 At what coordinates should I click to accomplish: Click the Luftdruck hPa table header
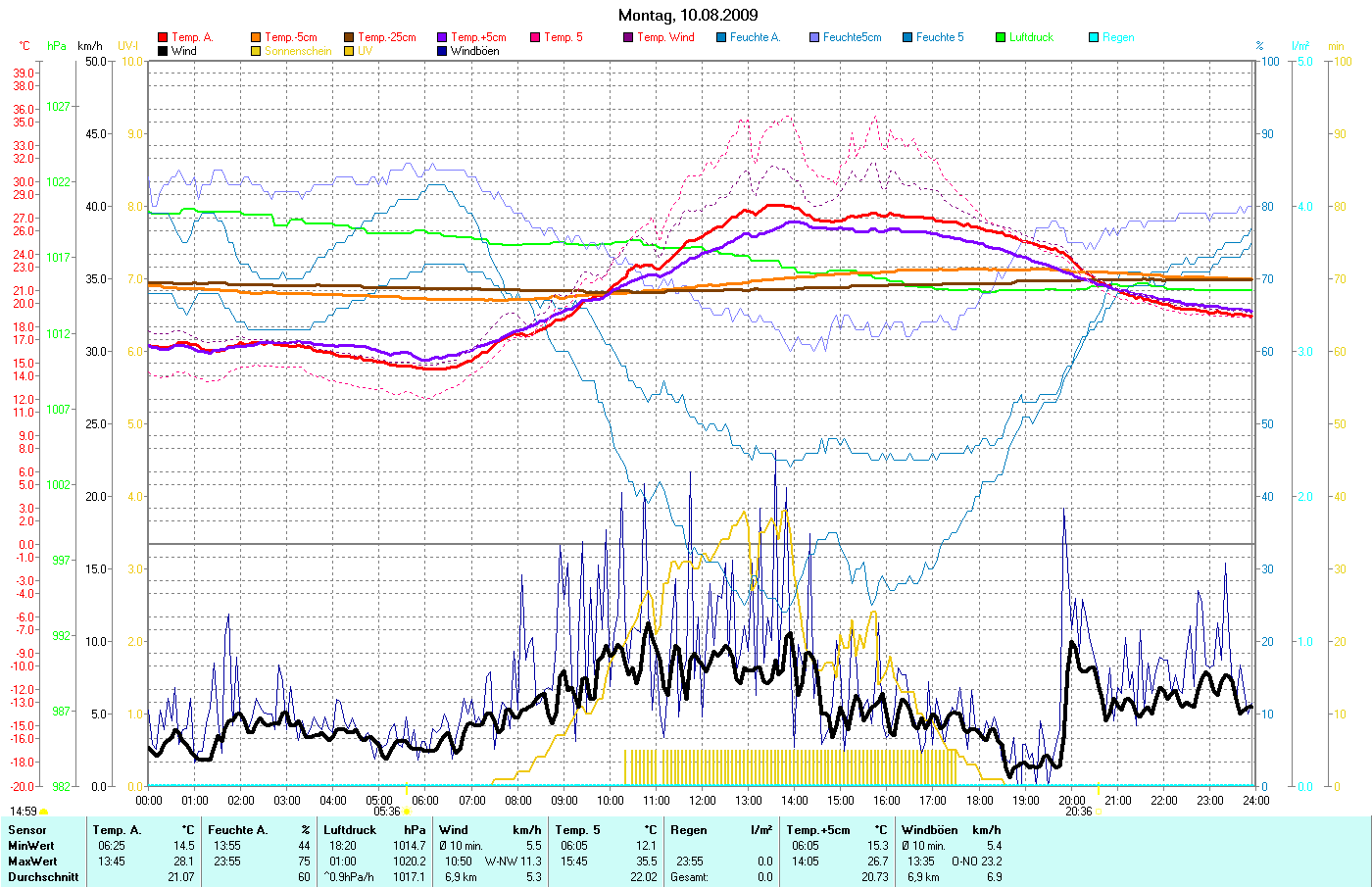pyautogui.click(x=374, y=830)
